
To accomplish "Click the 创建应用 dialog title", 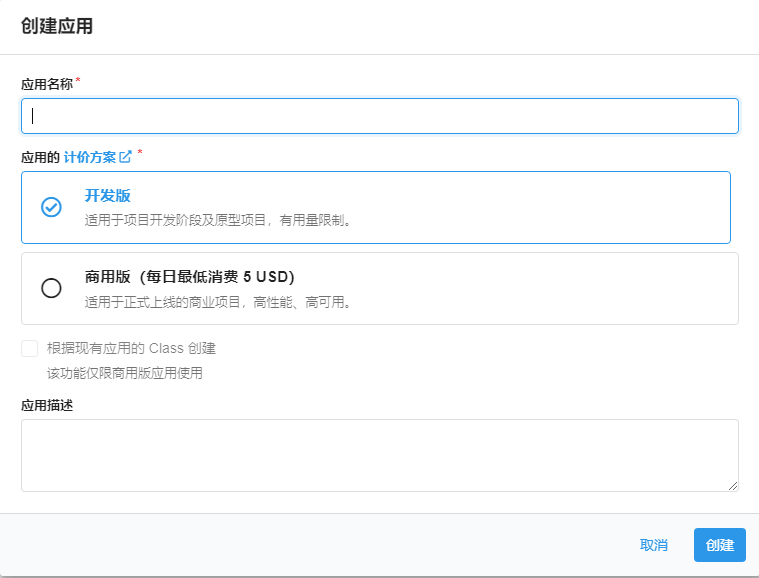I will pos(57,26).
